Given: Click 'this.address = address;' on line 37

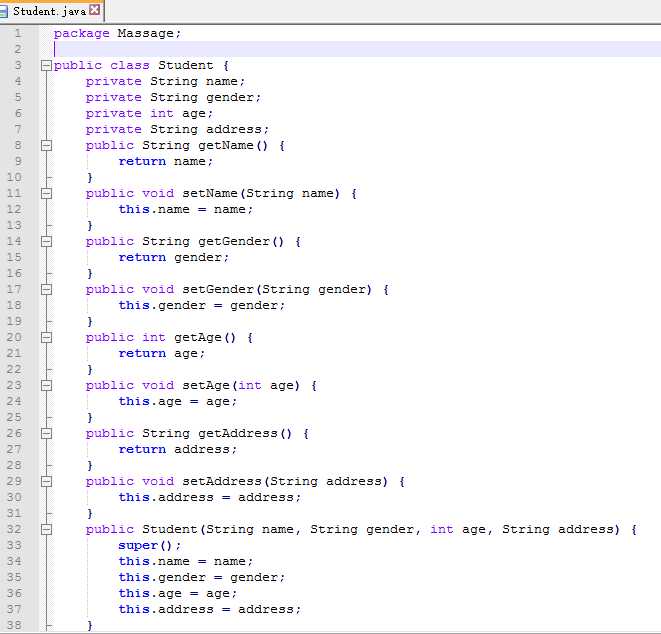Looking at the screenshot, I should click(210, 610).
